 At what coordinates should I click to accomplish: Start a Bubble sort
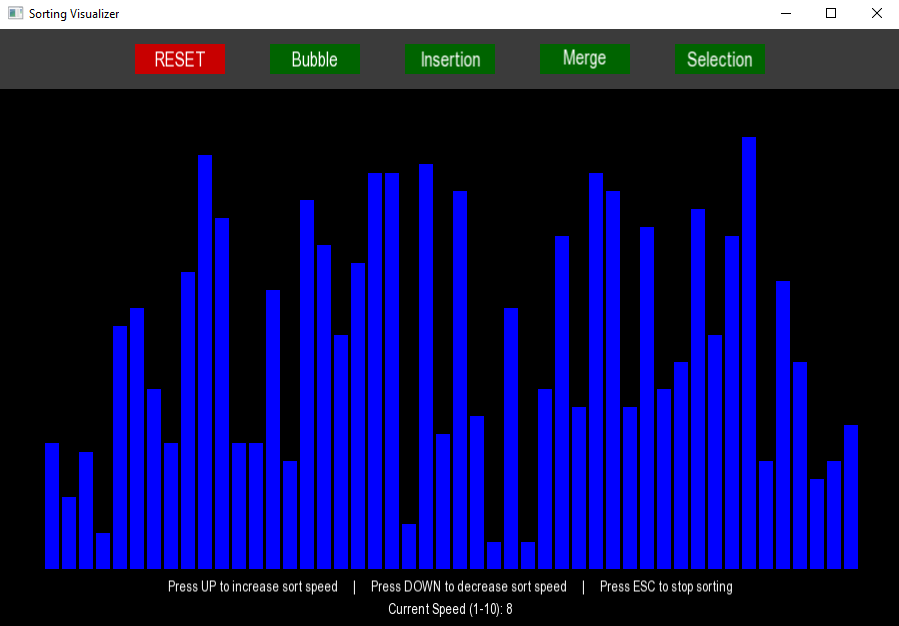(x=314, y=59)
